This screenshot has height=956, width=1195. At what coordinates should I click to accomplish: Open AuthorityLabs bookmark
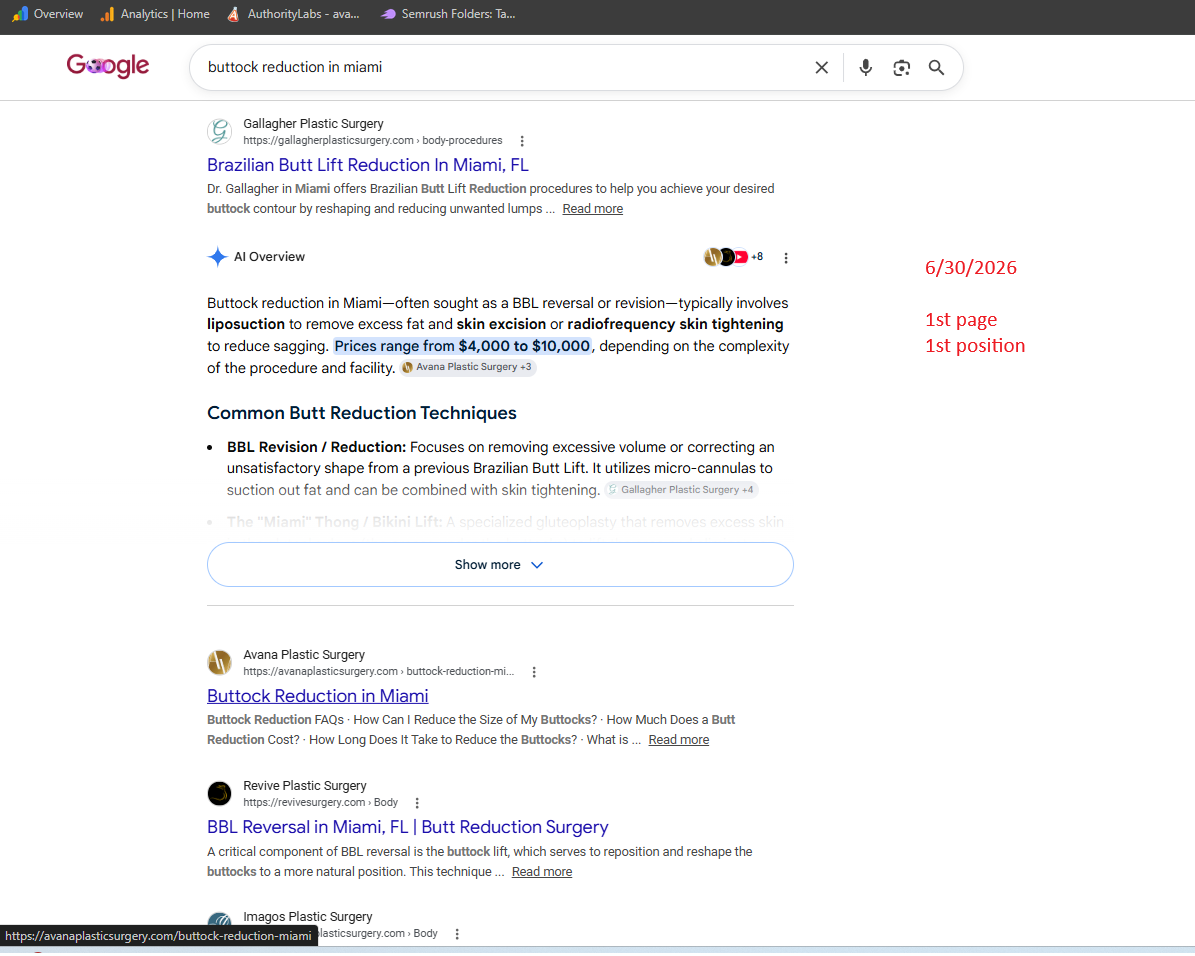point(293,14)
